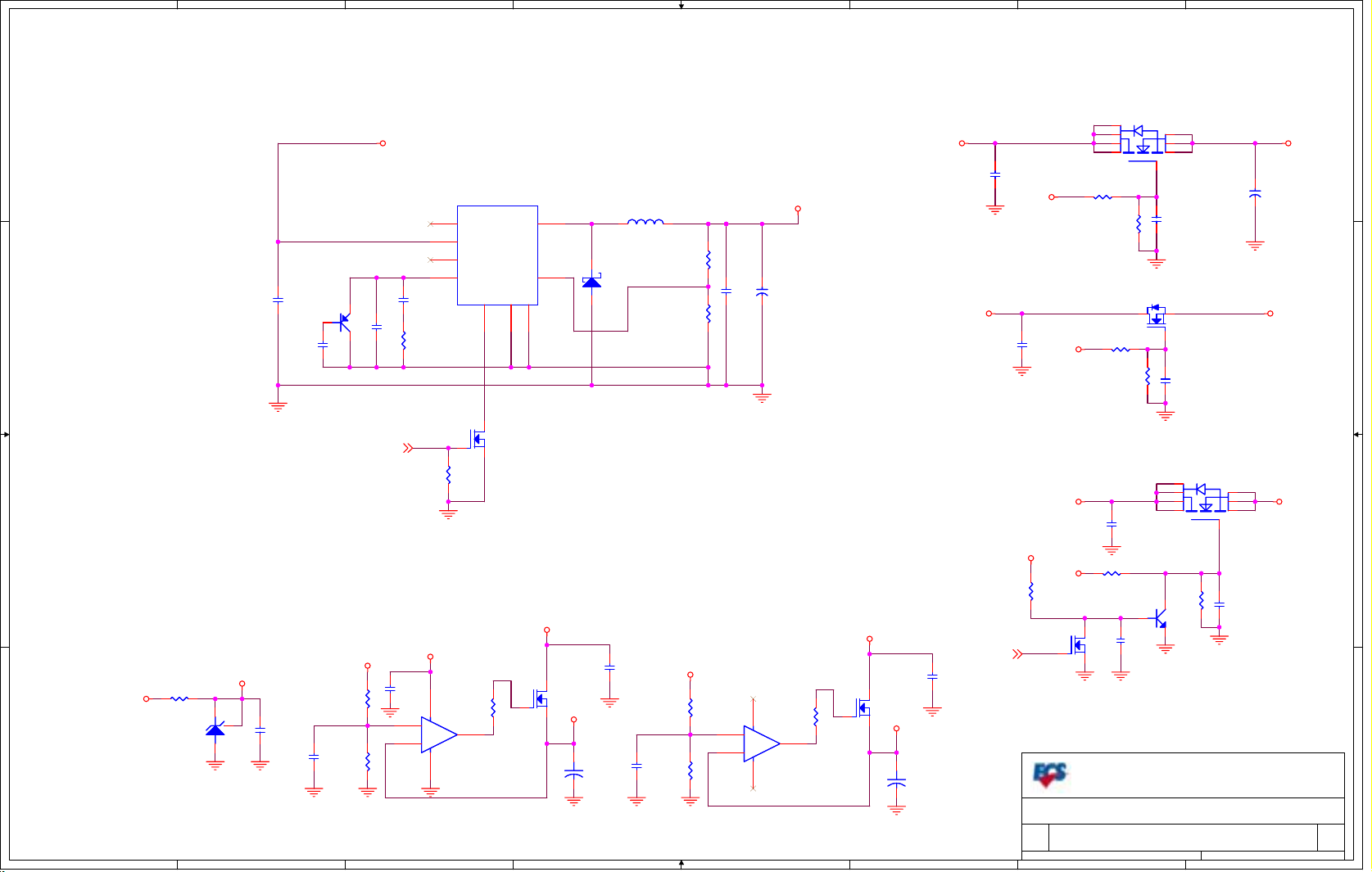Select the right op-amp triangle
The image size is (1372, 872).
(x=762, y=743)
